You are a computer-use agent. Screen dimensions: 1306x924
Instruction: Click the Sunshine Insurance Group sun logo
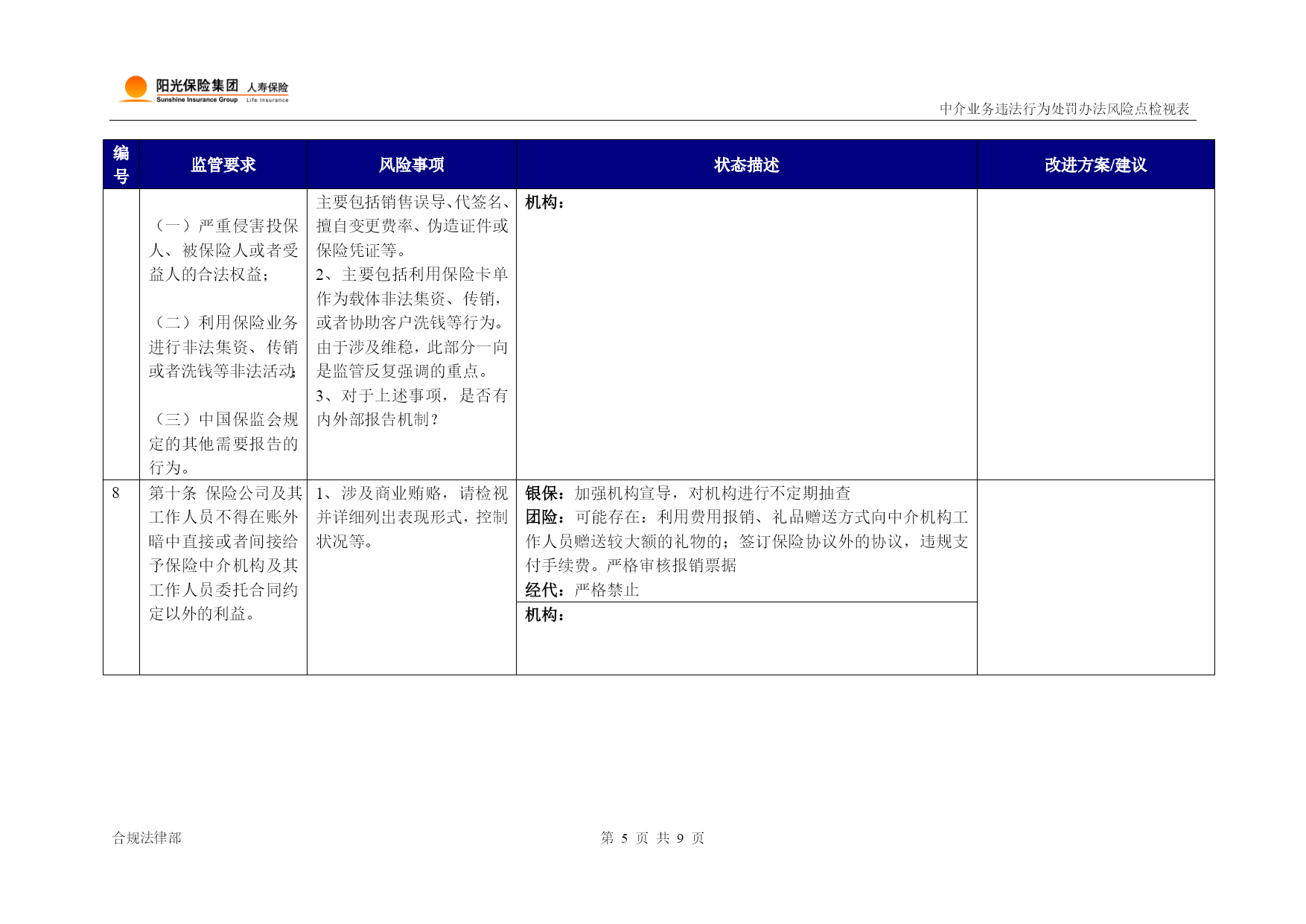pyautogui.click(x=136, y=88)
